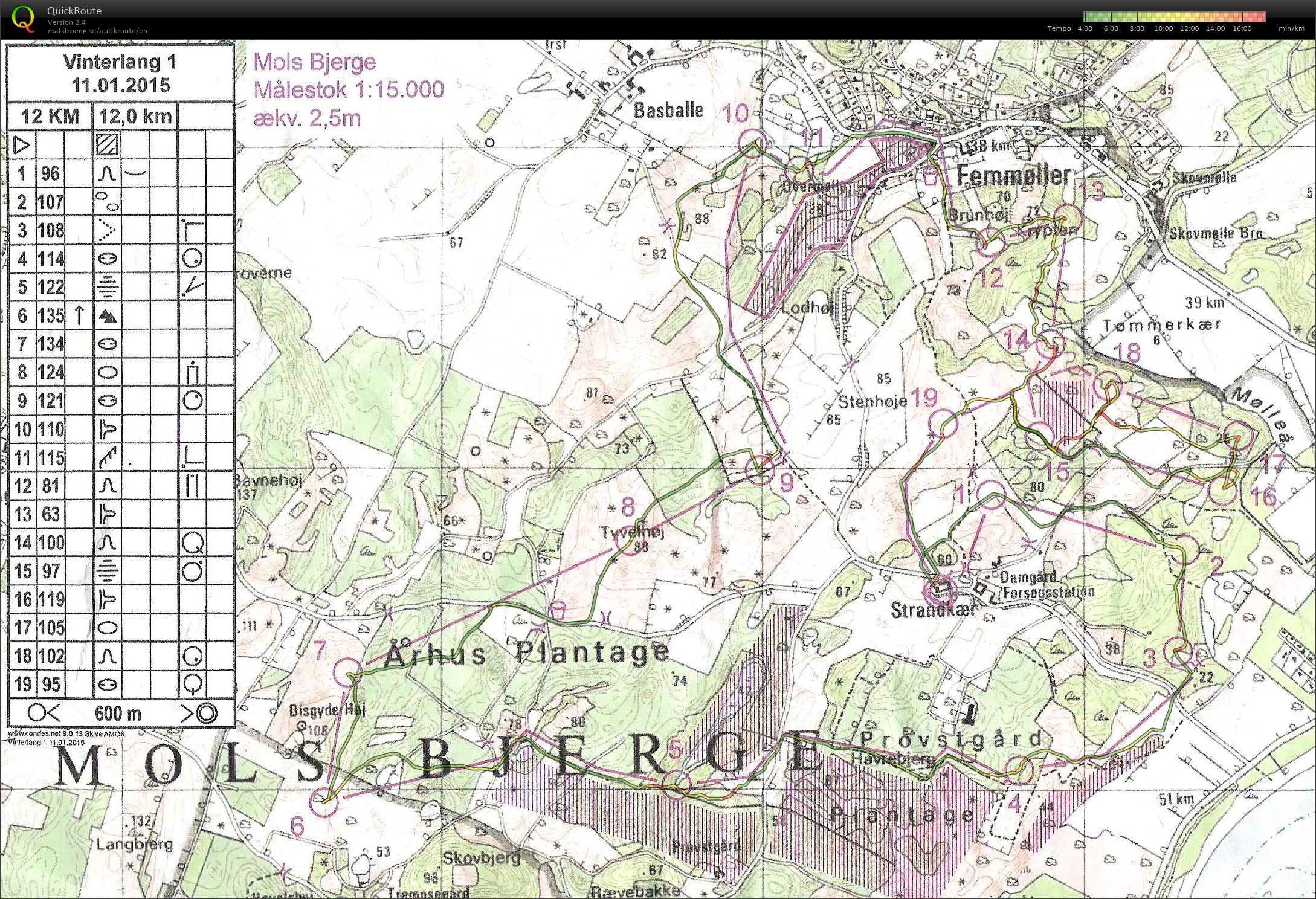This screenshot has width=1316, height=899.
Task: Select control code 135 in the table
Action: (x=50, y=315)
